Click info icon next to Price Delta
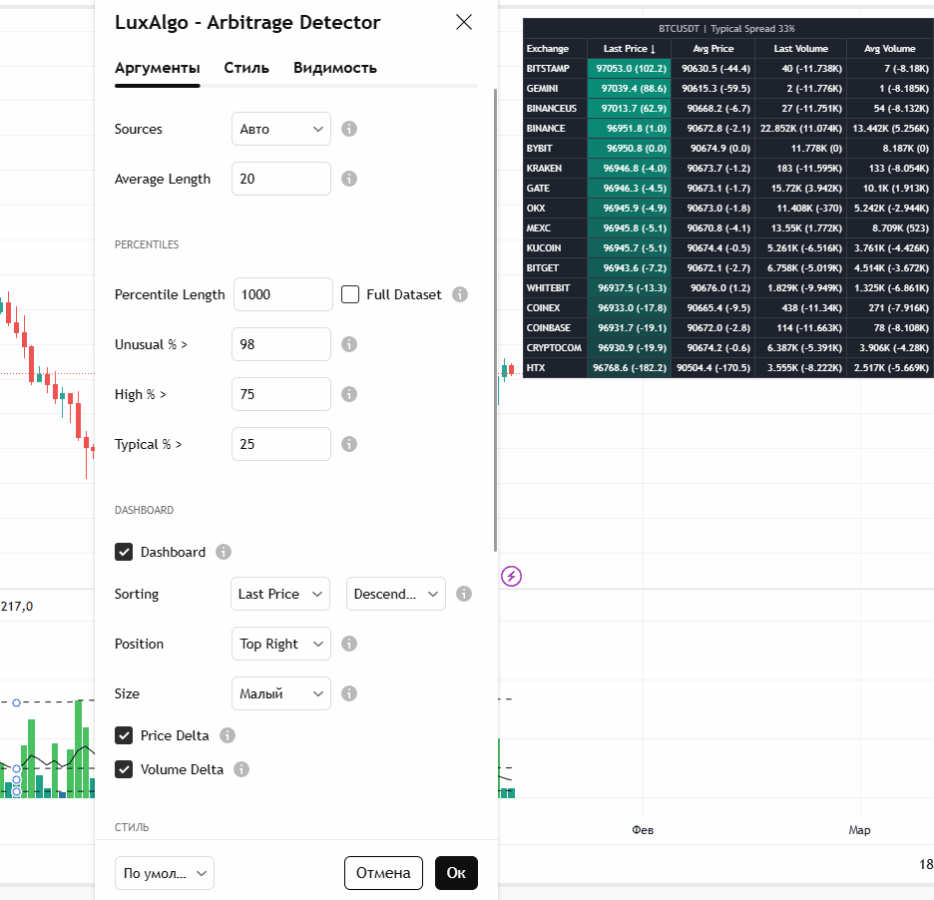This screenshot has width=934, height=900. pos(228,736)
